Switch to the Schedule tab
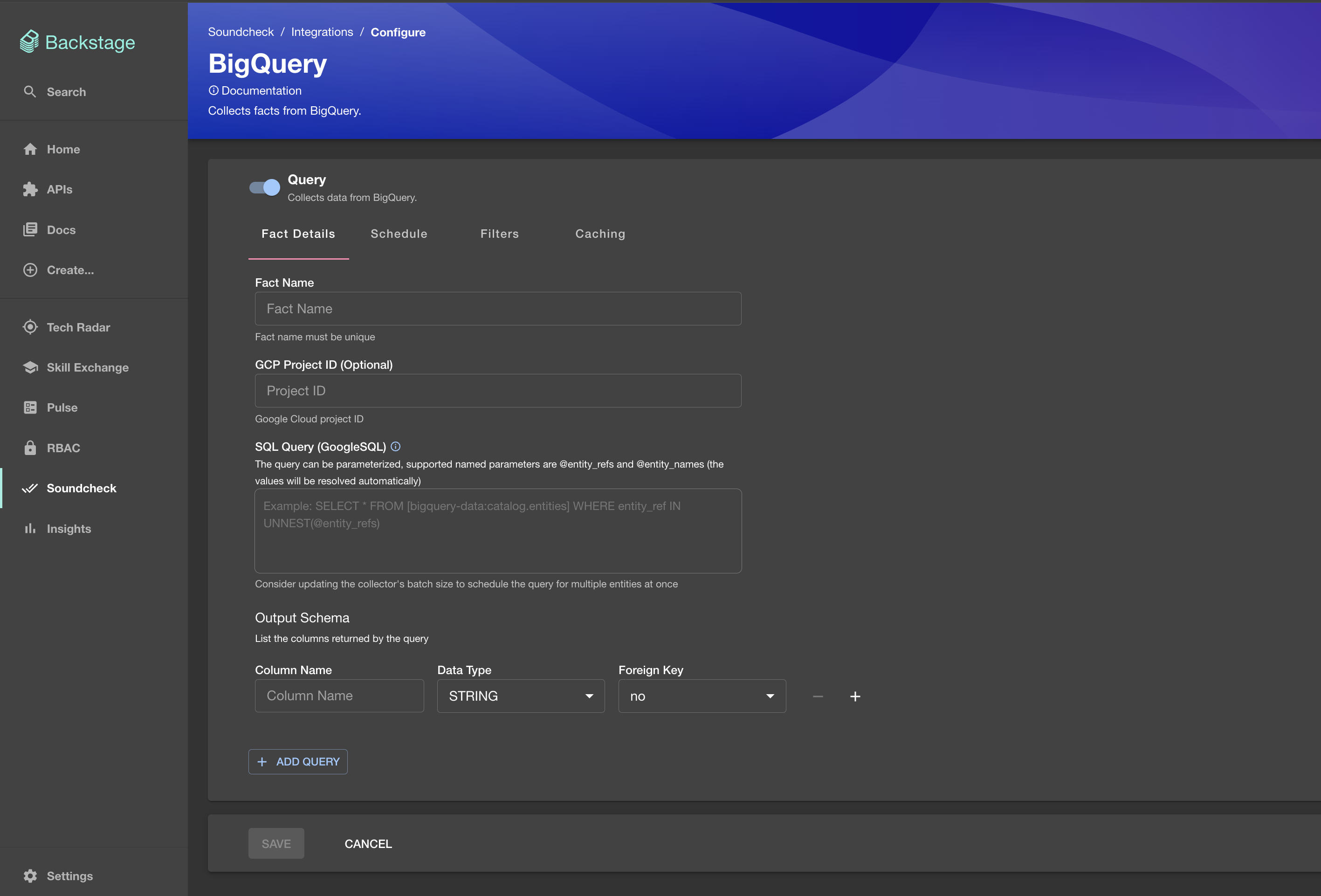Image resolution: width=1321 pixels, height=896 pixels. (399, 233)
